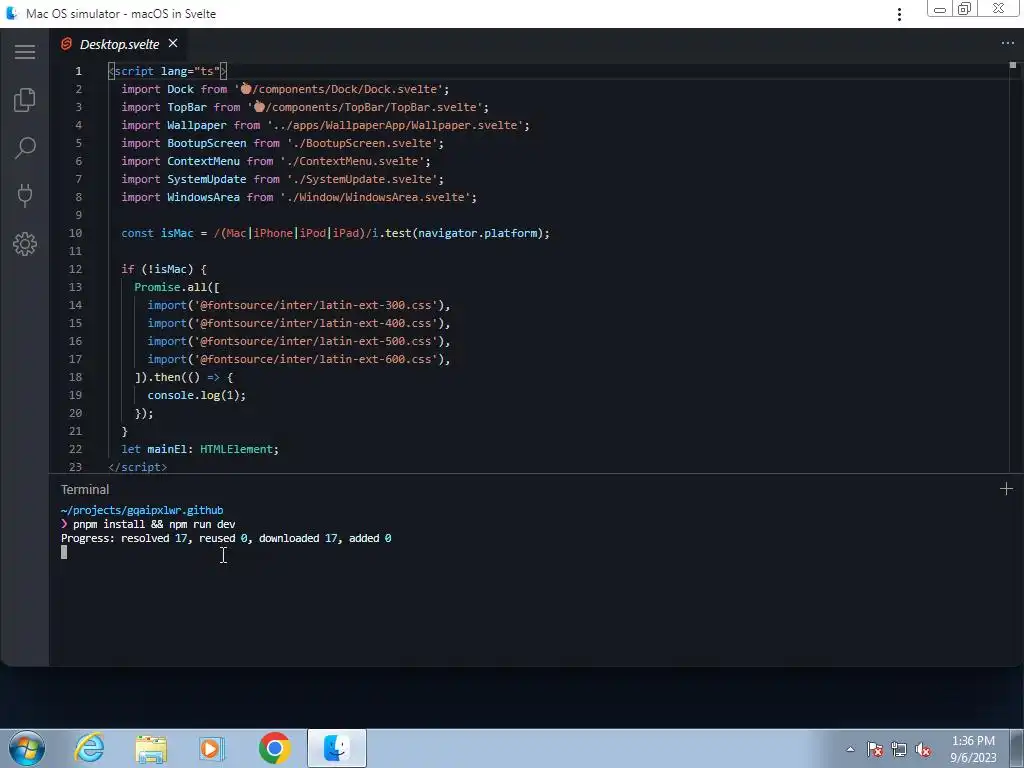Click the script lang="ts" opening tag
The image size is (1024, 768).
167,71
